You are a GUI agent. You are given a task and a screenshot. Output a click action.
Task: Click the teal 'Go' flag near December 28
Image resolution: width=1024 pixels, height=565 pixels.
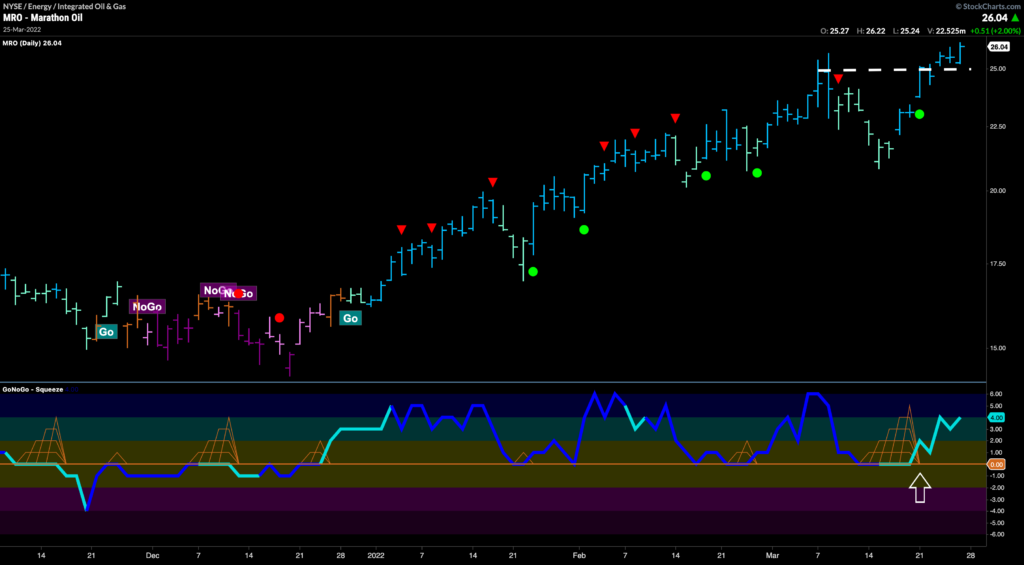351,318
